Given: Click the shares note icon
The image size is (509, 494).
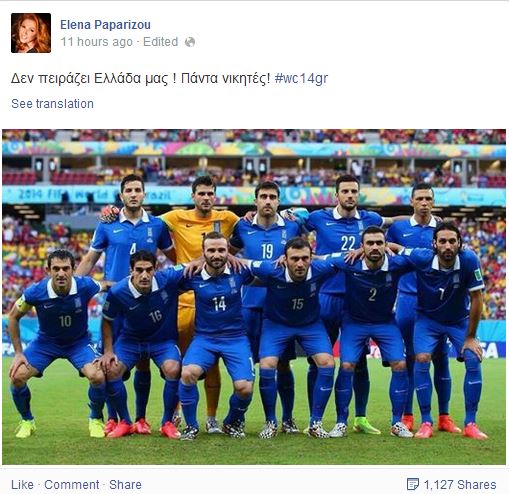Looking at the screenshot, I should [413, 485].
